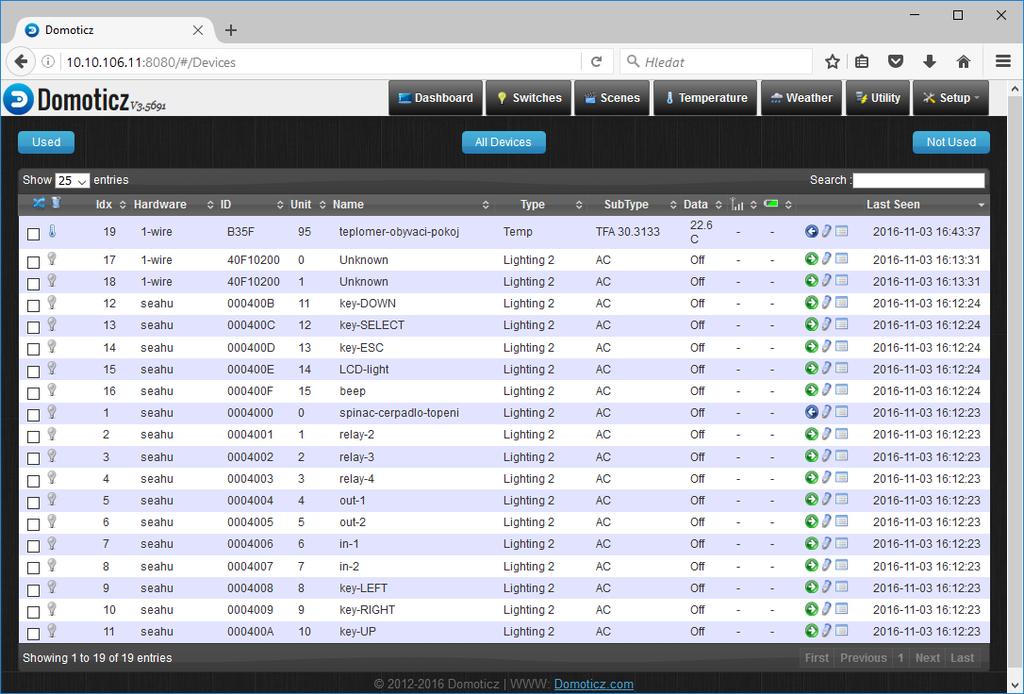
Task: Reload the page with refresh icon
Action: 596,62
